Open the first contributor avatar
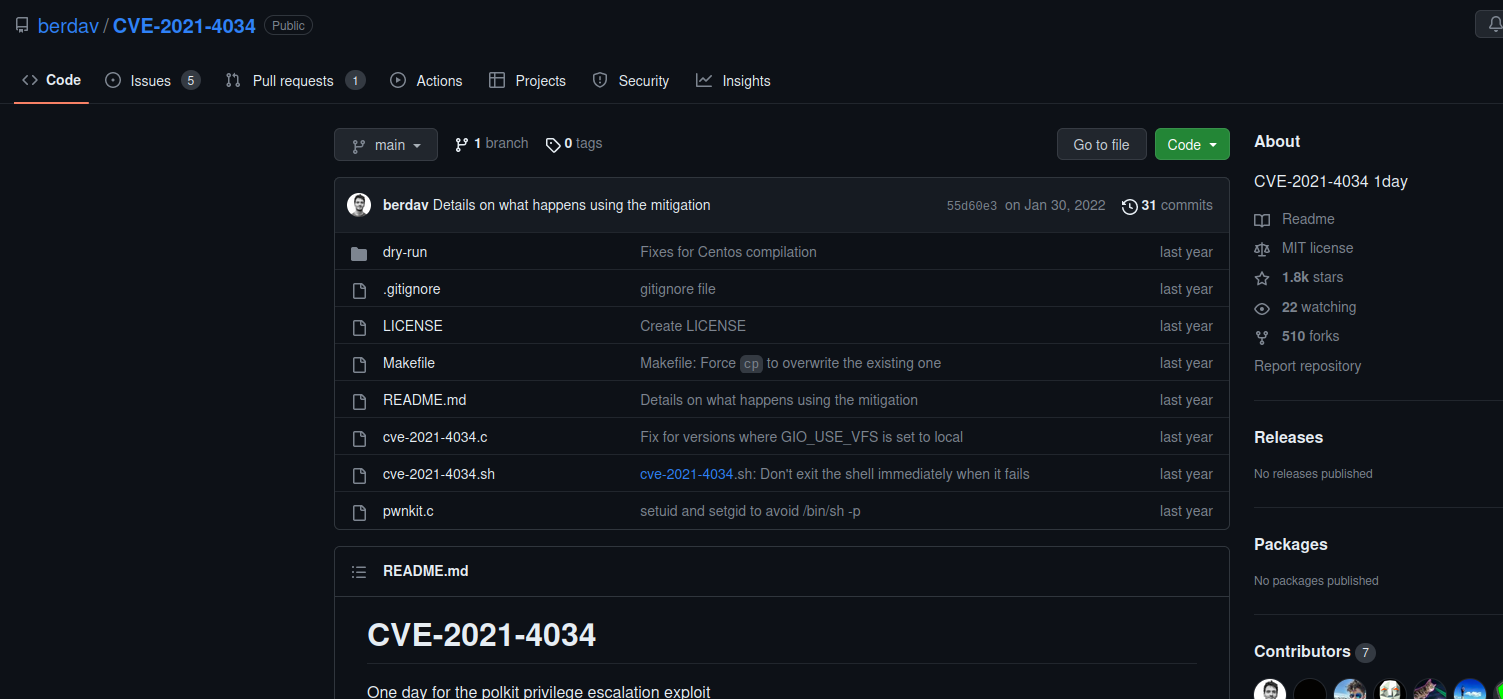Image resolution: width=1503 pixels, height=699 pixels. [1270, 690]
